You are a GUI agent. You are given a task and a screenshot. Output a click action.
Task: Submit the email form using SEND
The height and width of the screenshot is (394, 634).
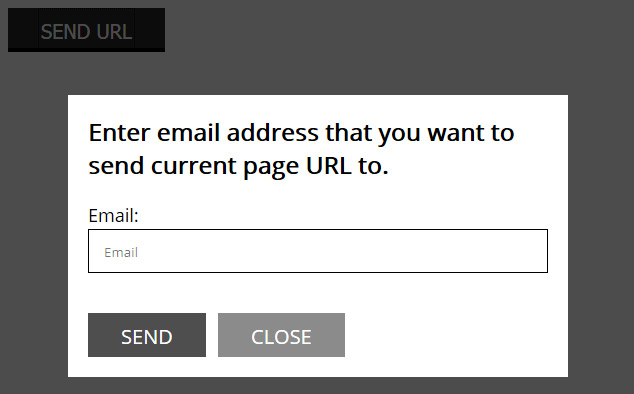pos(147,335)
